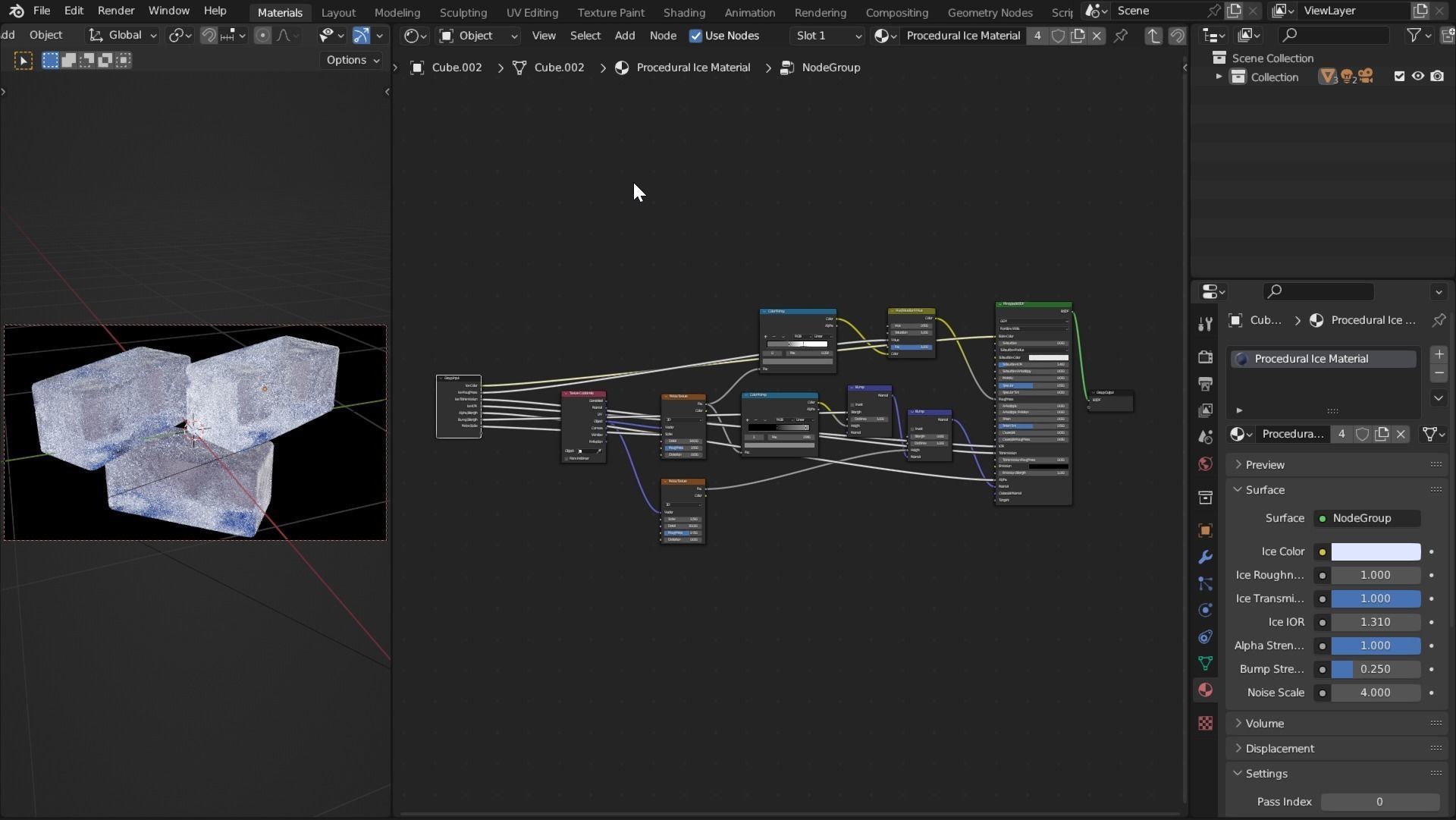Screen dimensions: 1456x820
Task: Select Procedural Ice Material slot in list
Action: click(1323, 359)
